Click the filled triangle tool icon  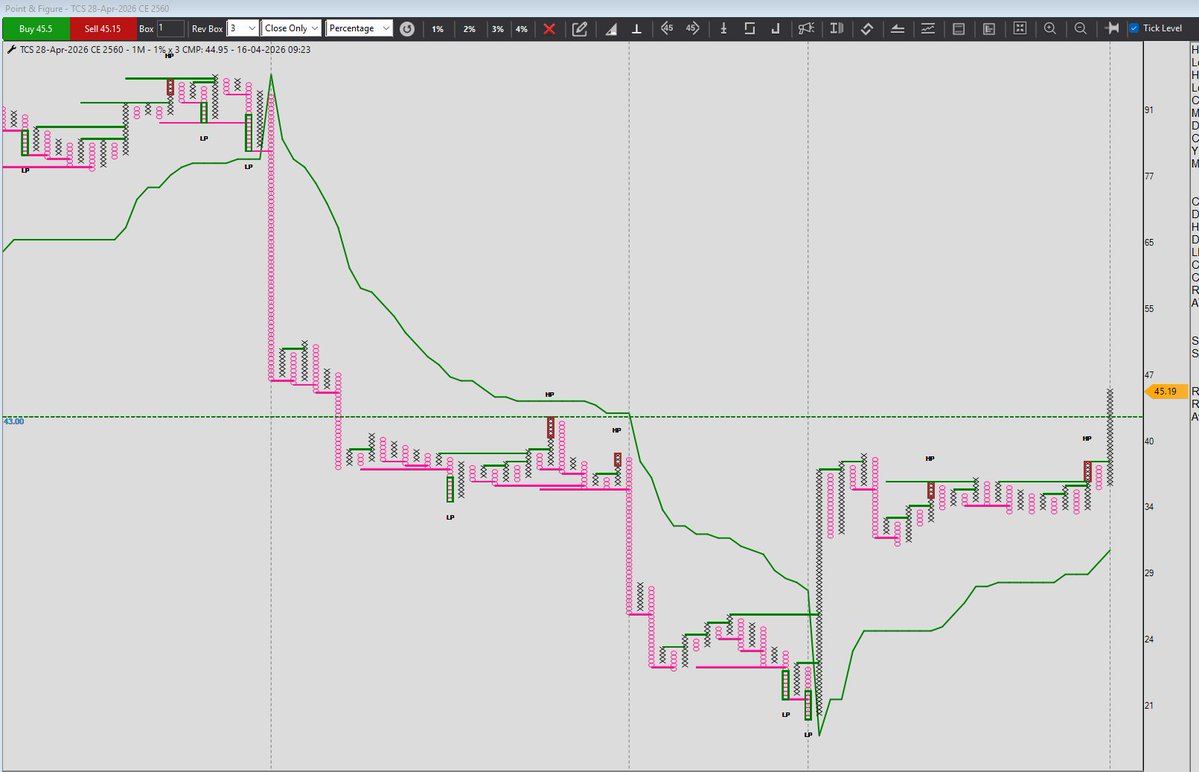pos(611,29)
